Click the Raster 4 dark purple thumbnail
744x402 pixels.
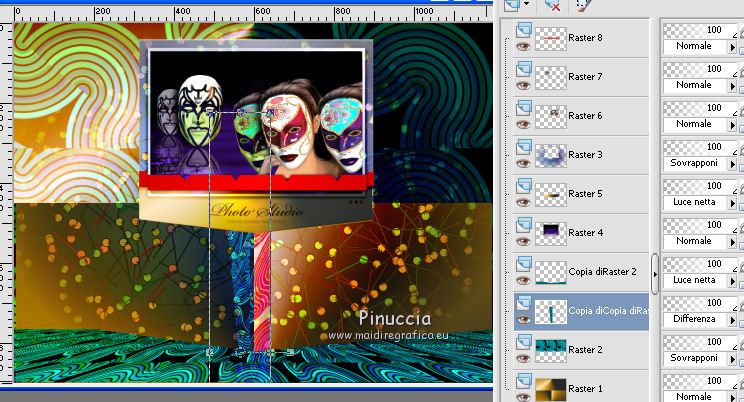(551, 233)
